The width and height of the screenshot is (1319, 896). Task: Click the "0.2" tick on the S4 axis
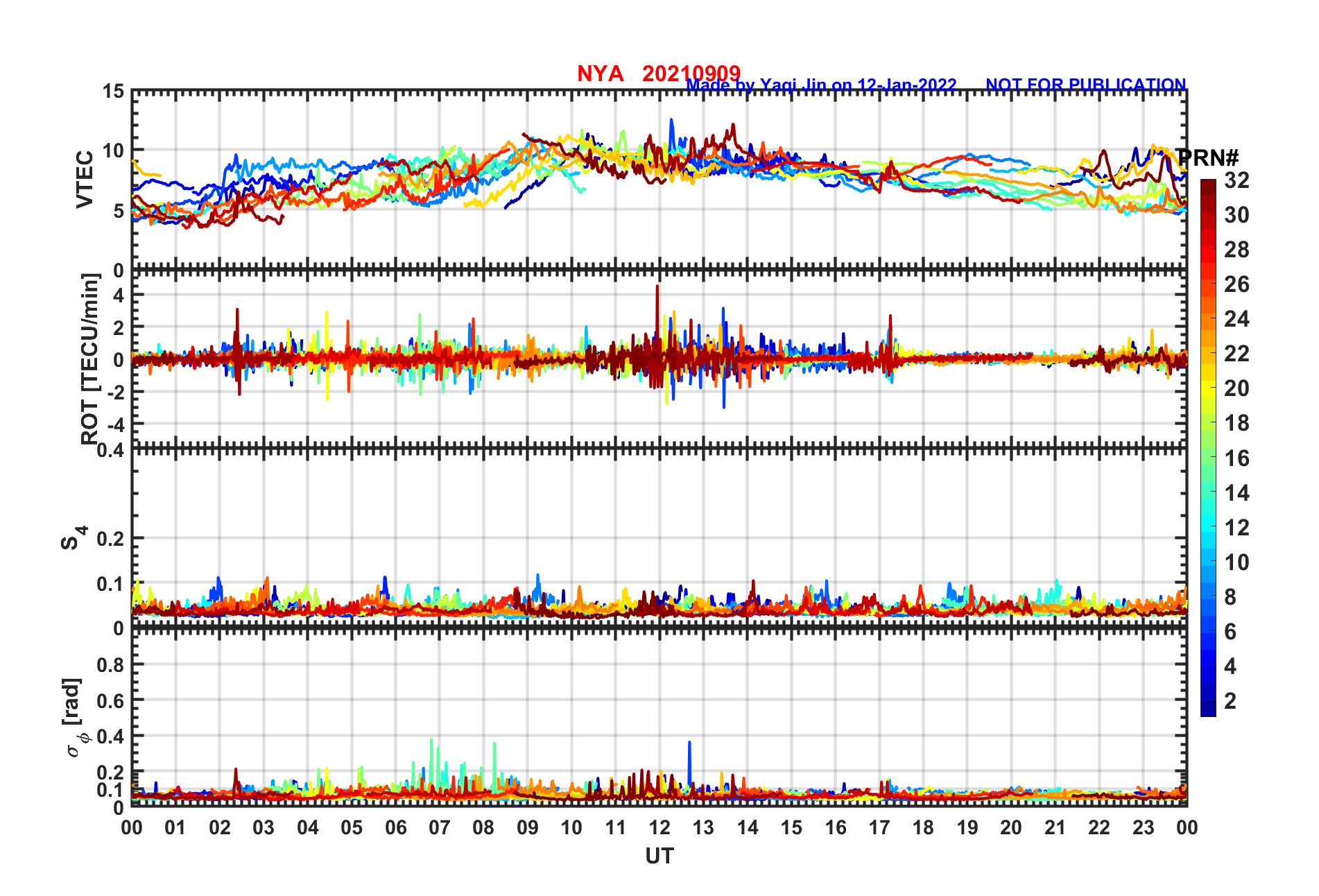click(x=111, y=539)
